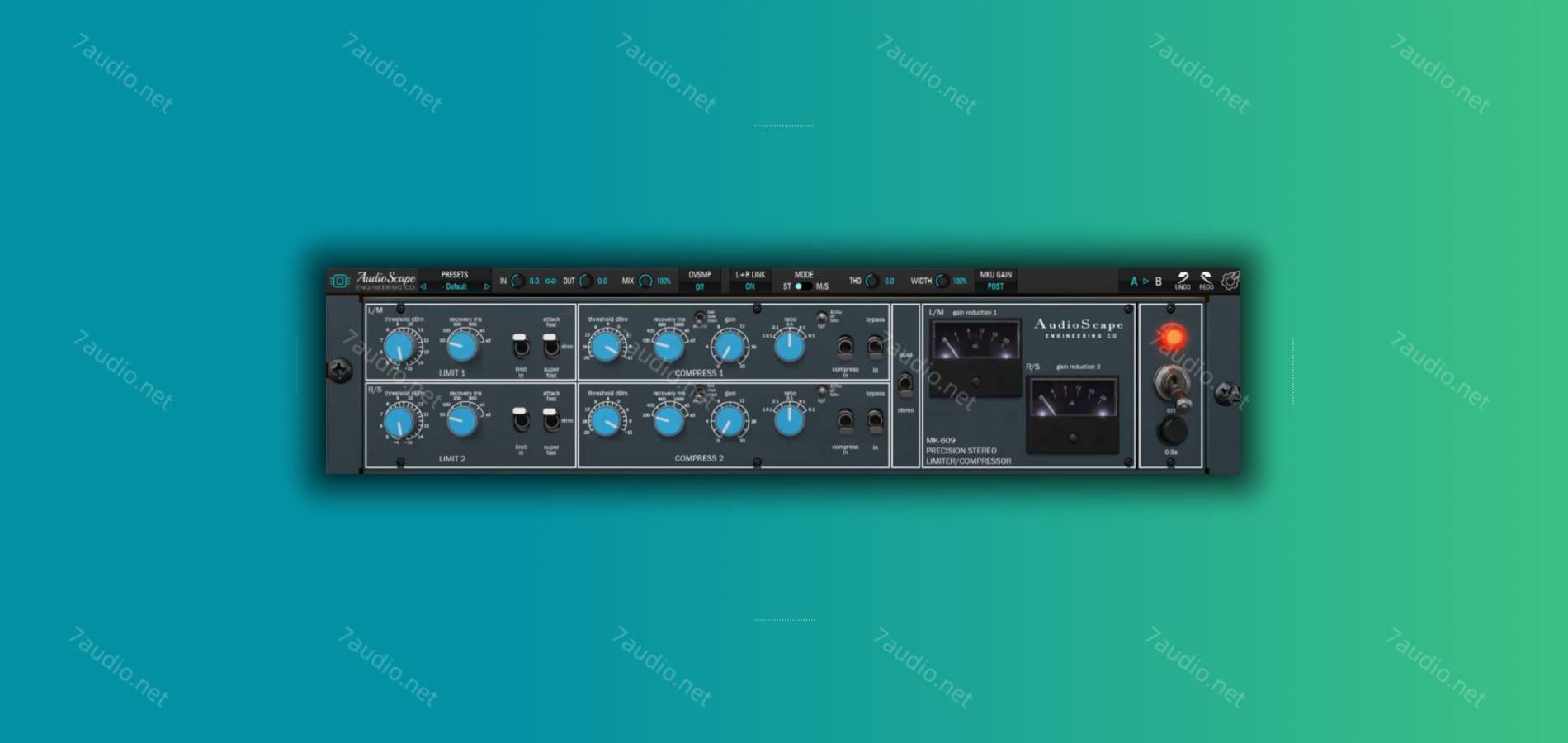Click the gain reduction 2 VU meter
Screen dimensions: 1568x743
click(x=1072, y=414)
